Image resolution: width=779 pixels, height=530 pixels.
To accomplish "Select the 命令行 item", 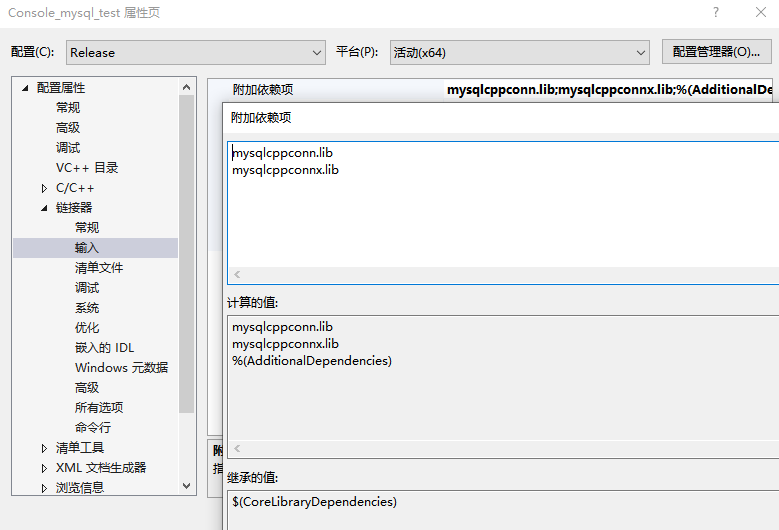I will pos(93,428).
